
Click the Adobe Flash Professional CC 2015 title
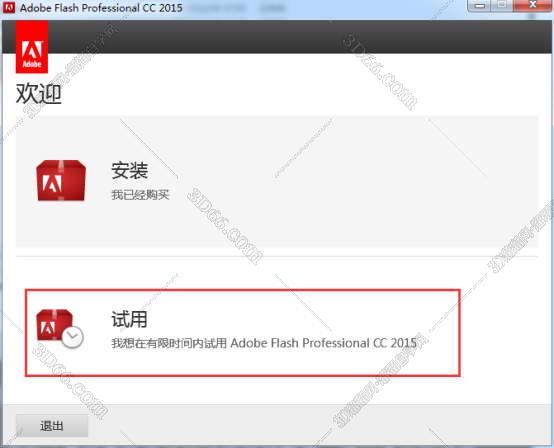pos(101,8)
